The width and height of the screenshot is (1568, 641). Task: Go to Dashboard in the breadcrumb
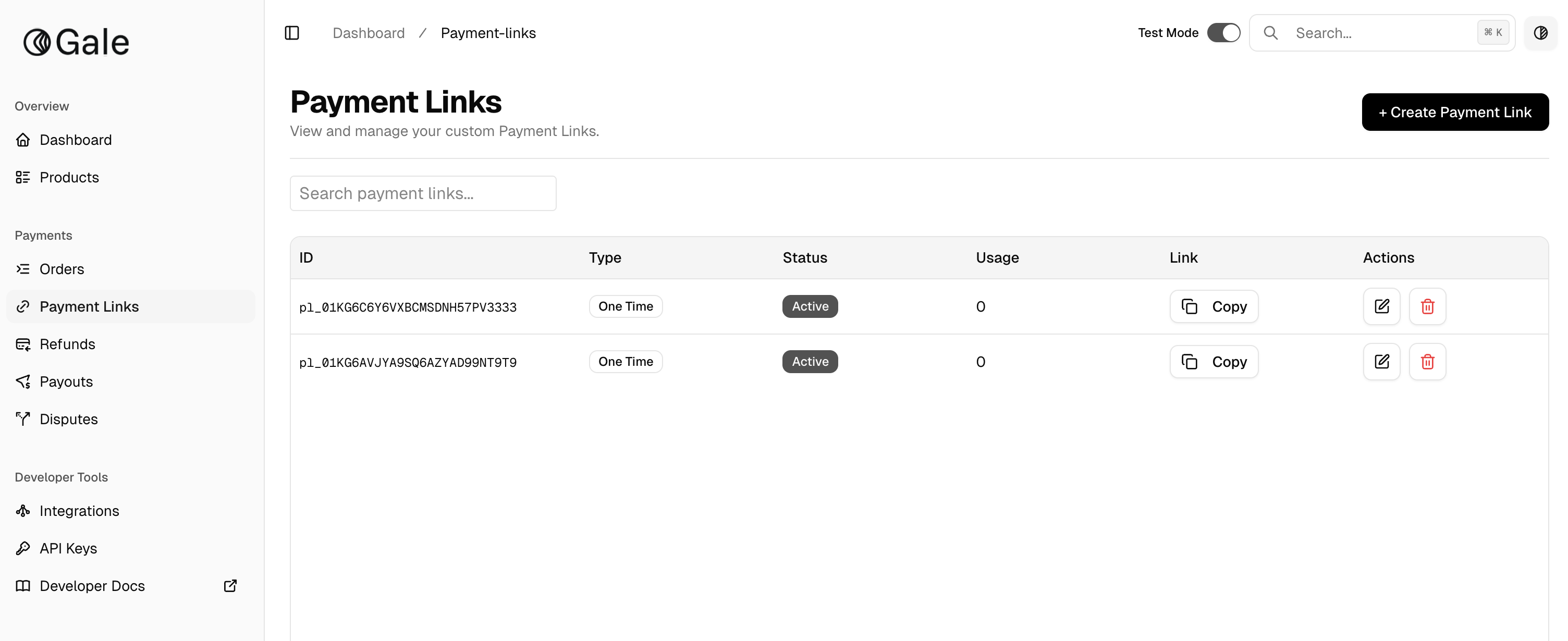[368, 33]
